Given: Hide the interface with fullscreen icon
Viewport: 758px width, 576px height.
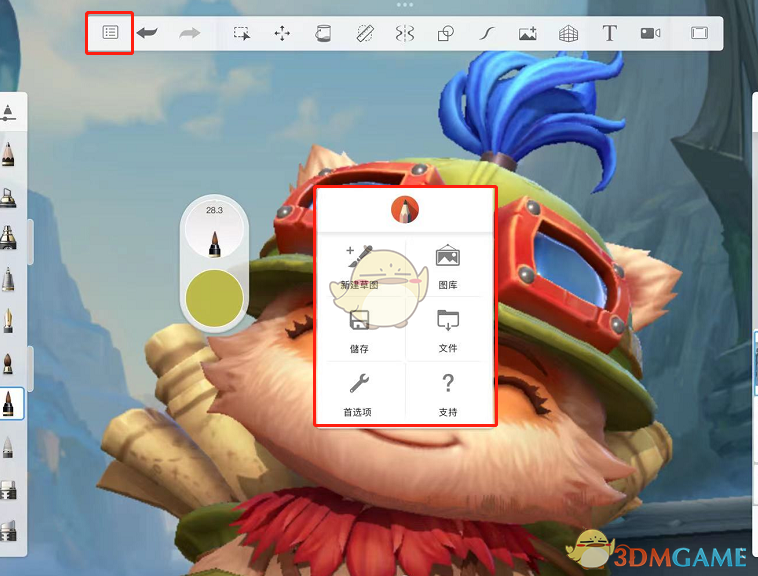Looking at the screenshot, I should tap(700, 33).
